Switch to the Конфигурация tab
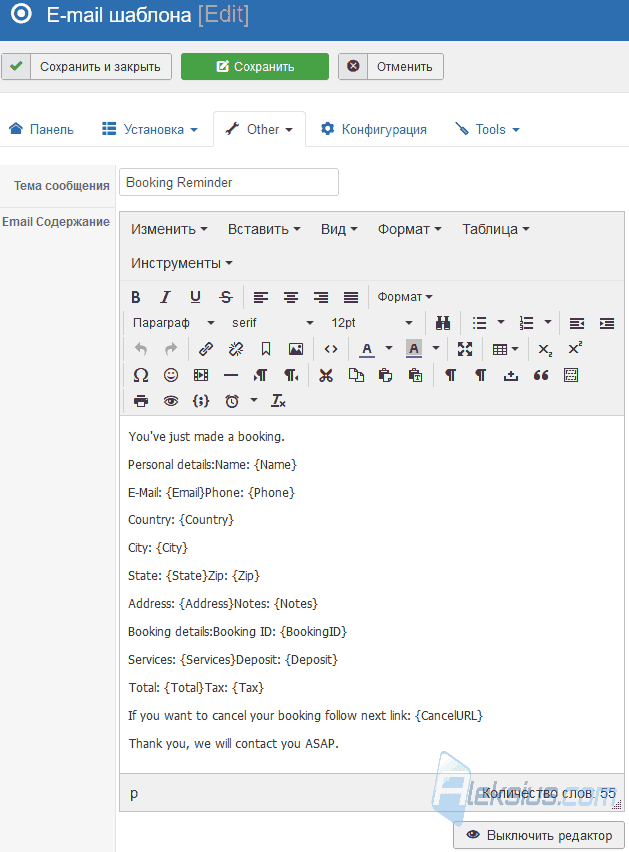The height and width of the screenshot is (852, 629). pos(374,129)
